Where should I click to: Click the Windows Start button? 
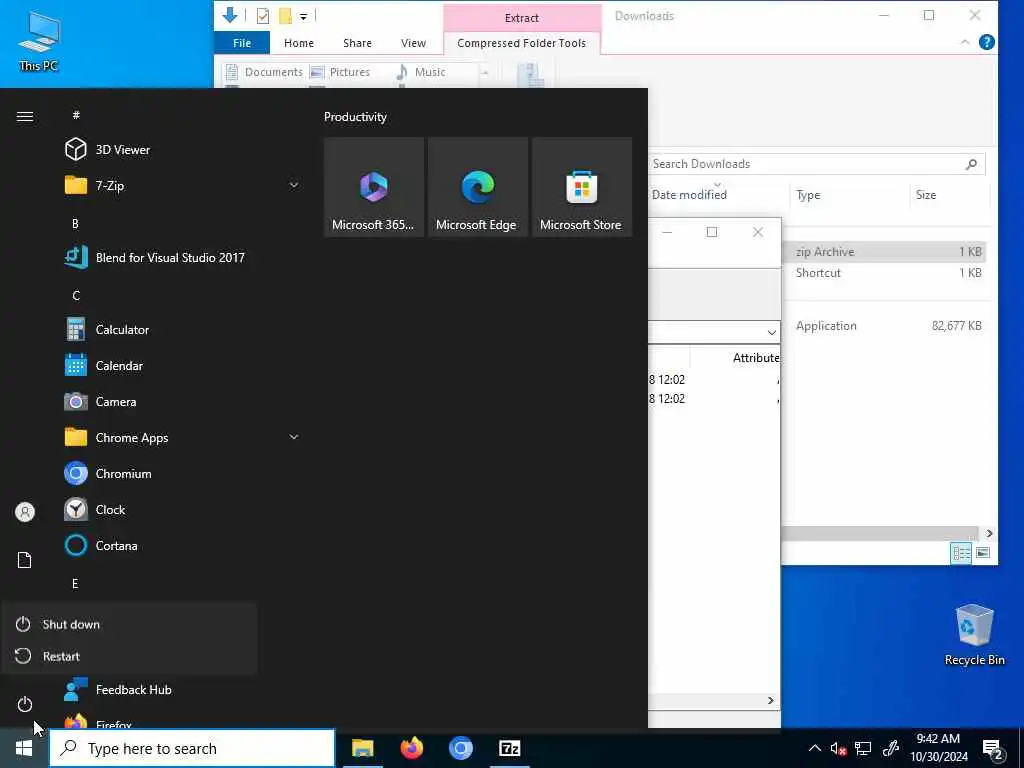pyautogui.click(x=24, y=748)
